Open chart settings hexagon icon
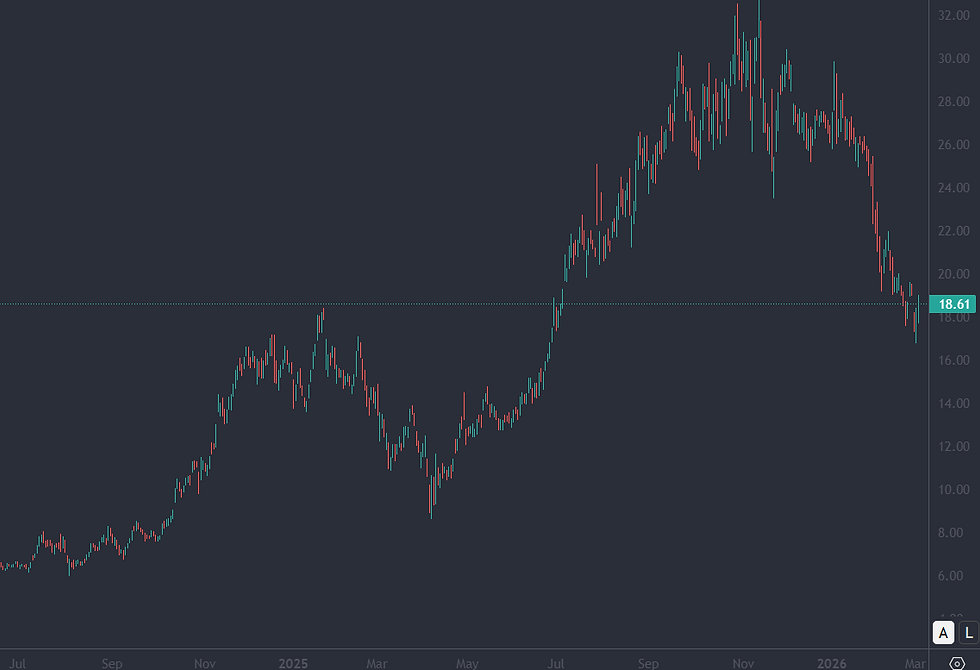This screenshot has width=980, height=670. pos(957,663)
